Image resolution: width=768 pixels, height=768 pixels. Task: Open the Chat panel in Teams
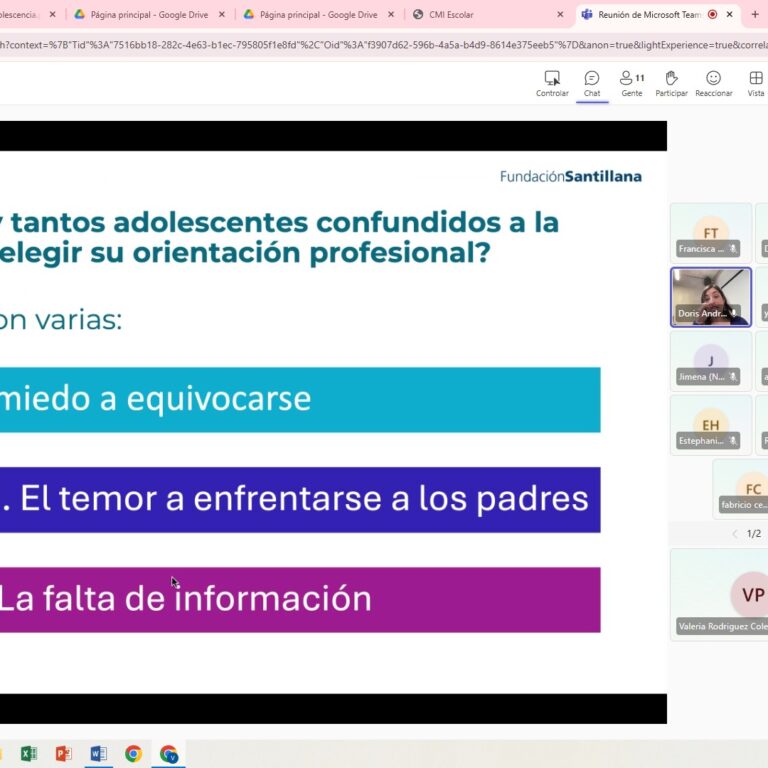click(x=592, y=84)
